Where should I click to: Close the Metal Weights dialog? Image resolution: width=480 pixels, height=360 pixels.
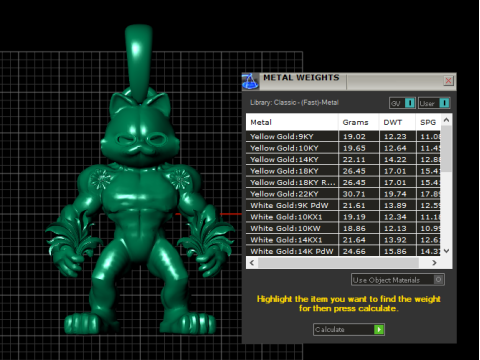coord(448,81)
